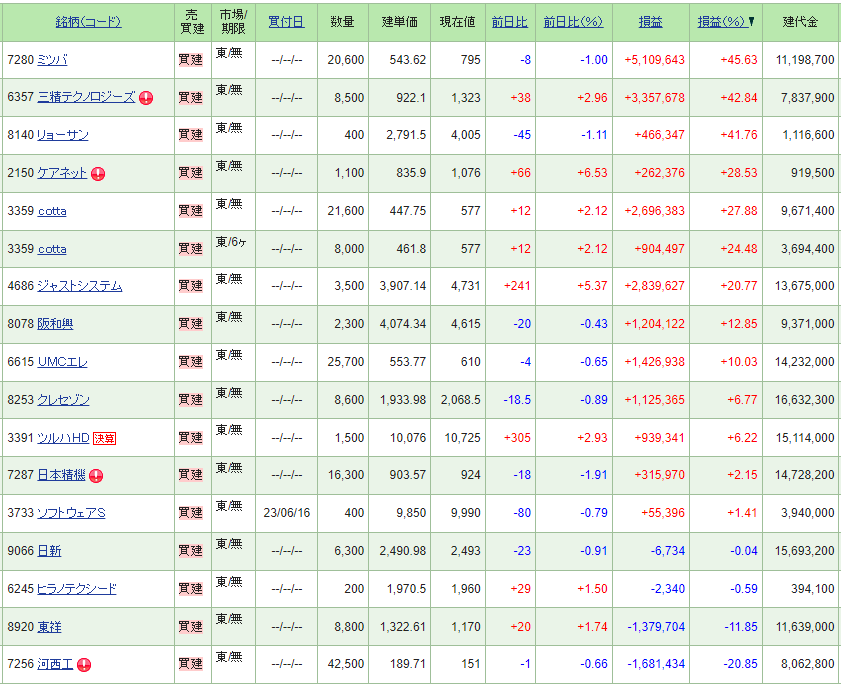Sort by 銘柄(コード) column header
This screenshot has height=687, width=841.
pos(88,22)
